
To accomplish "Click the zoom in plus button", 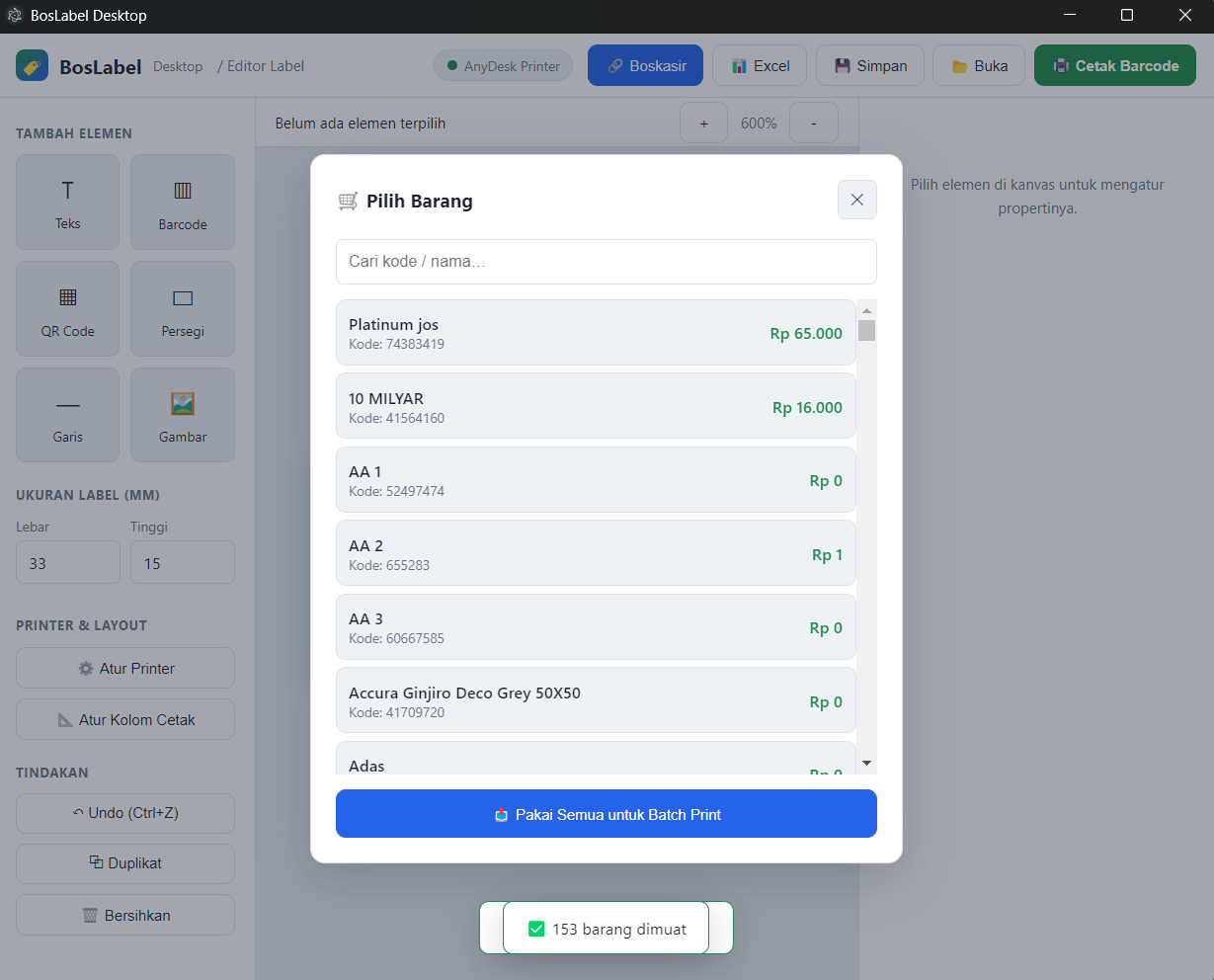I will [704, 123].
